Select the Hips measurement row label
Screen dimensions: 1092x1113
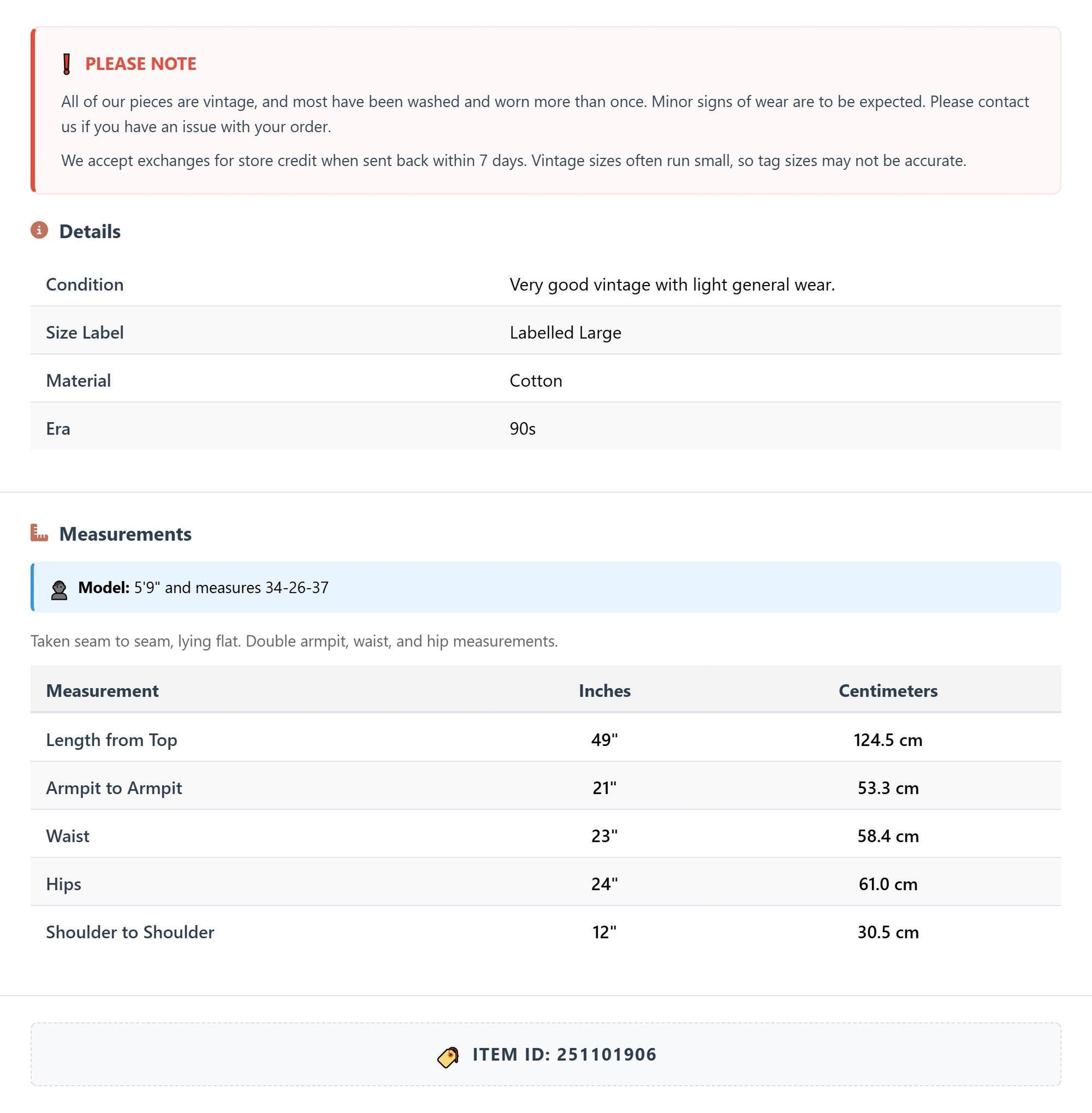click(x=63, y=884)
